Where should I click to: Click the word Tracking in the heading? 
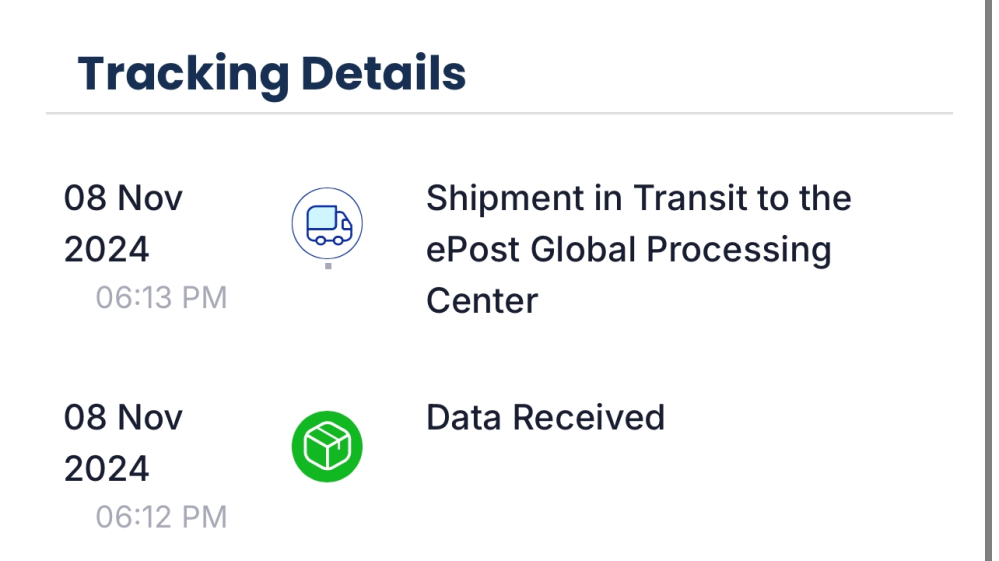(183, 76)
